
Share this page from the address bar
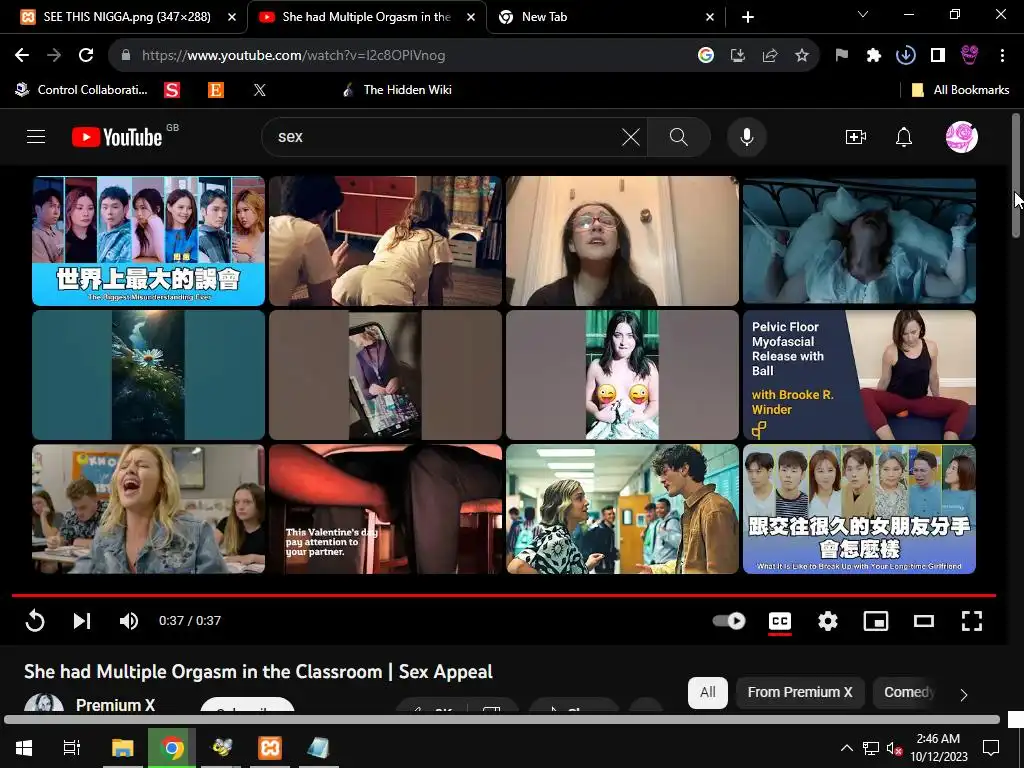[x=770, y=56]
